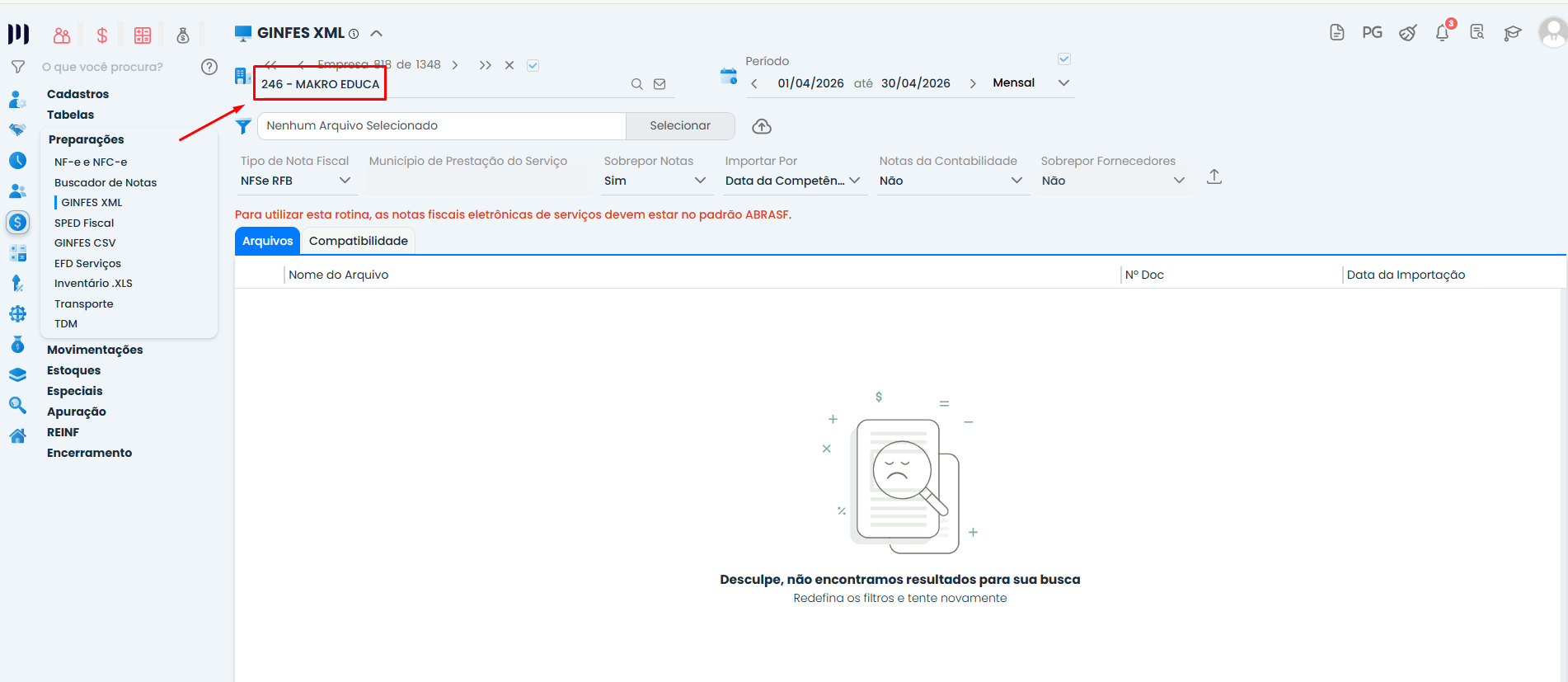Toggle the checkbox next to company navigation
The image size is (1568, 682).
click(533, 65)
